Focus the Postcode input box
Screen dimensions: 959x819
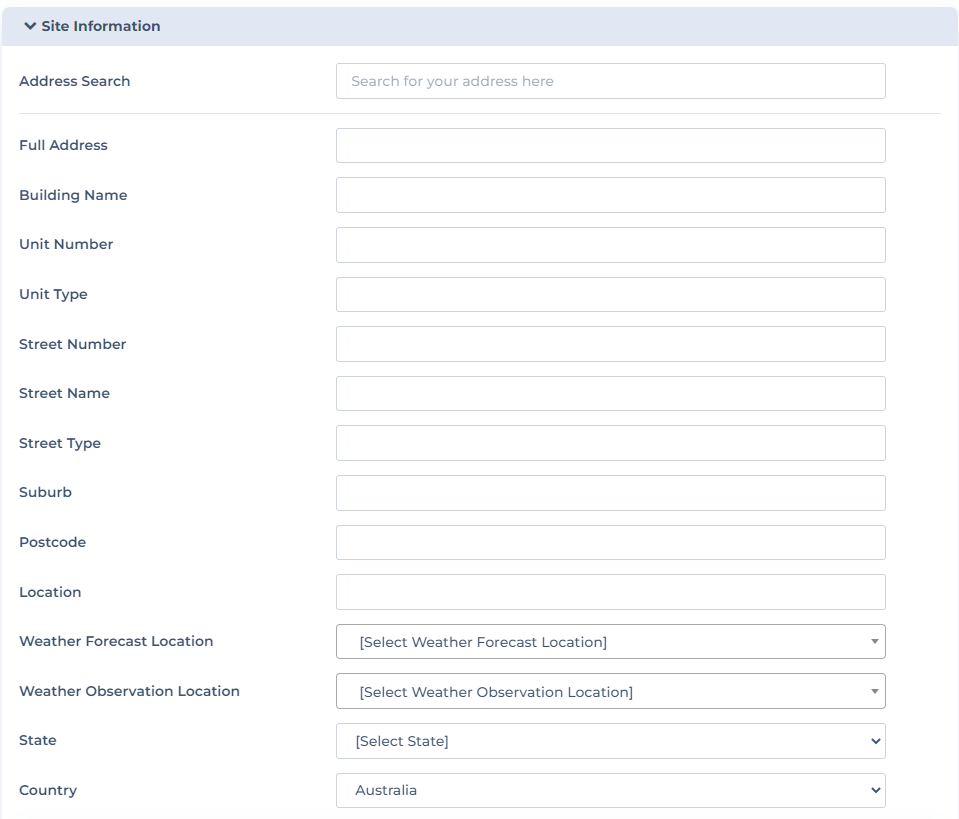click(x=610, y=543)
